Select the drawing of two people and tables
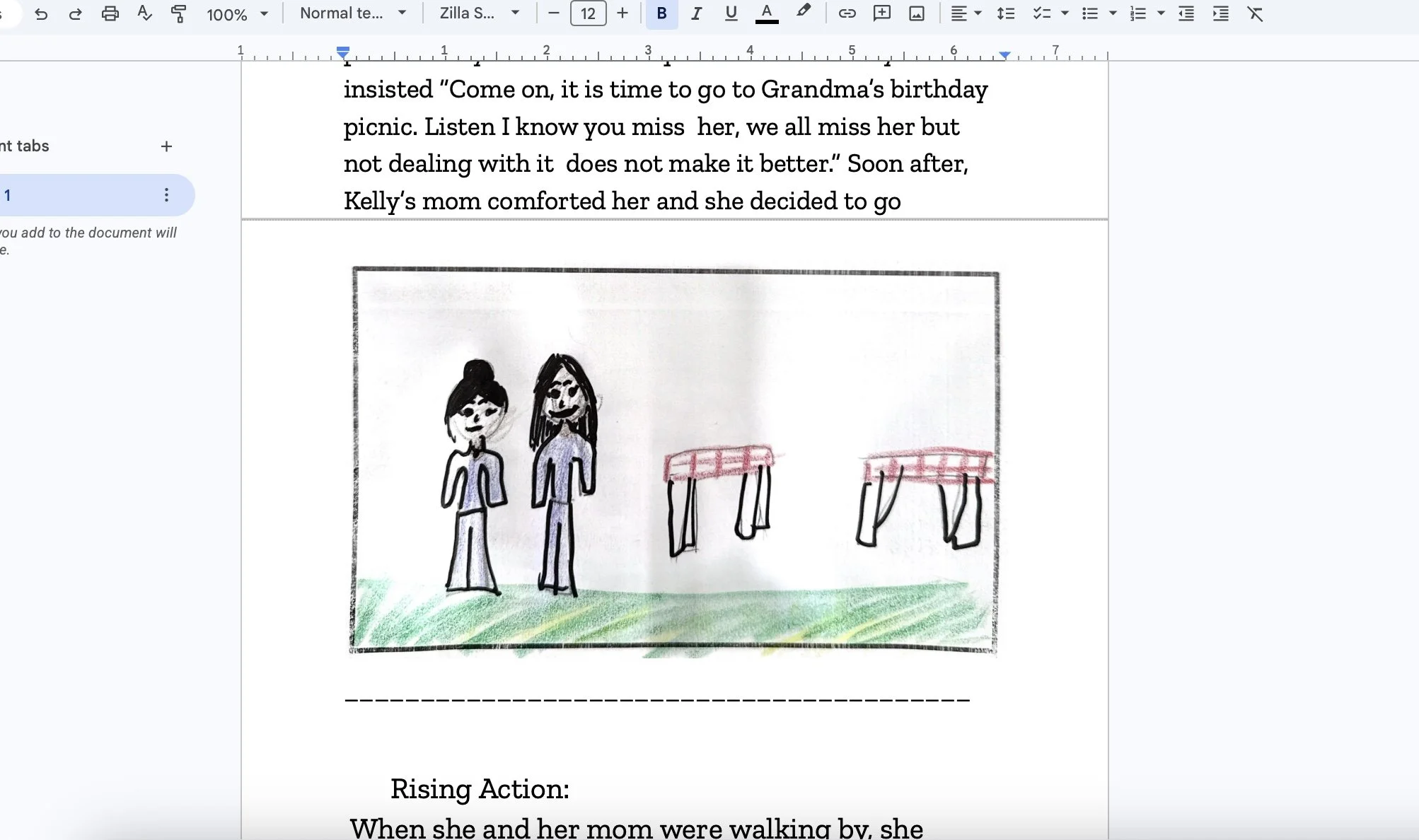Image resolution: width=1419 pixels, height=840 pixels. point(675,461)
